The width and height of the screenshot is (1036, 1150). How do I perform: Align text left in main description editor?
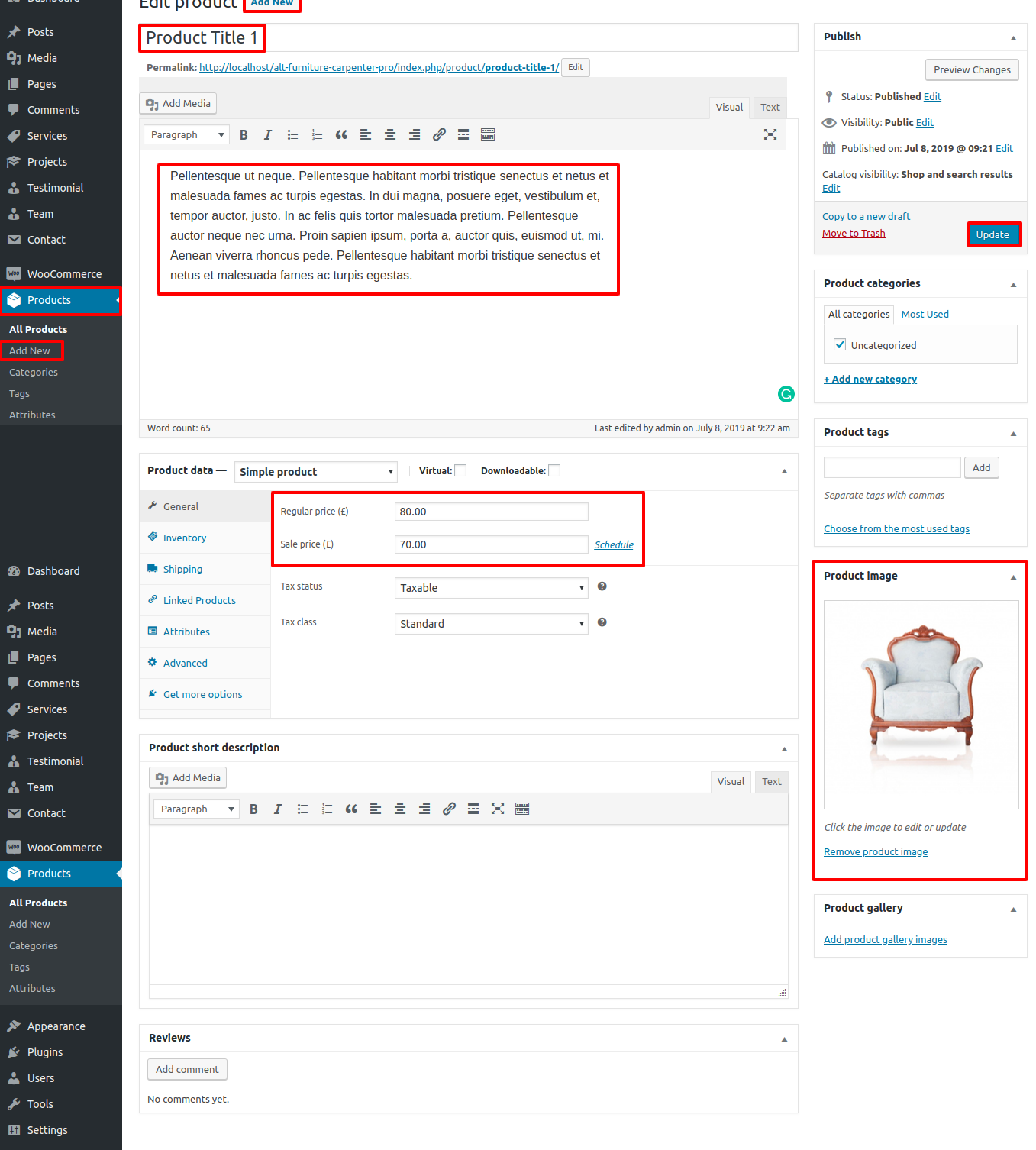click(x=366, y=135)
